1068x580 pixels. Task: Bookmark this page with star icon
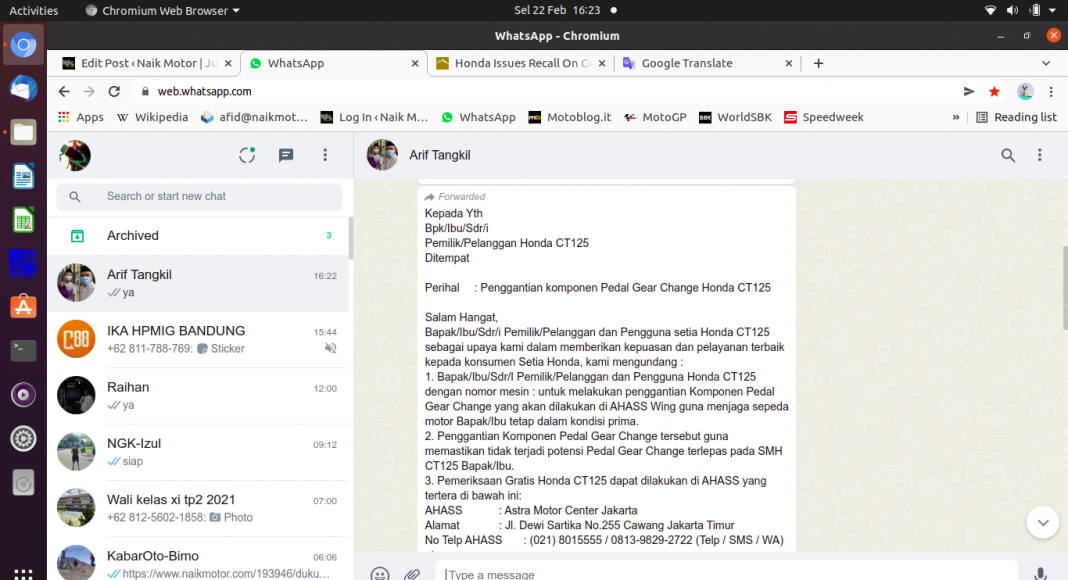coord(994,91)
